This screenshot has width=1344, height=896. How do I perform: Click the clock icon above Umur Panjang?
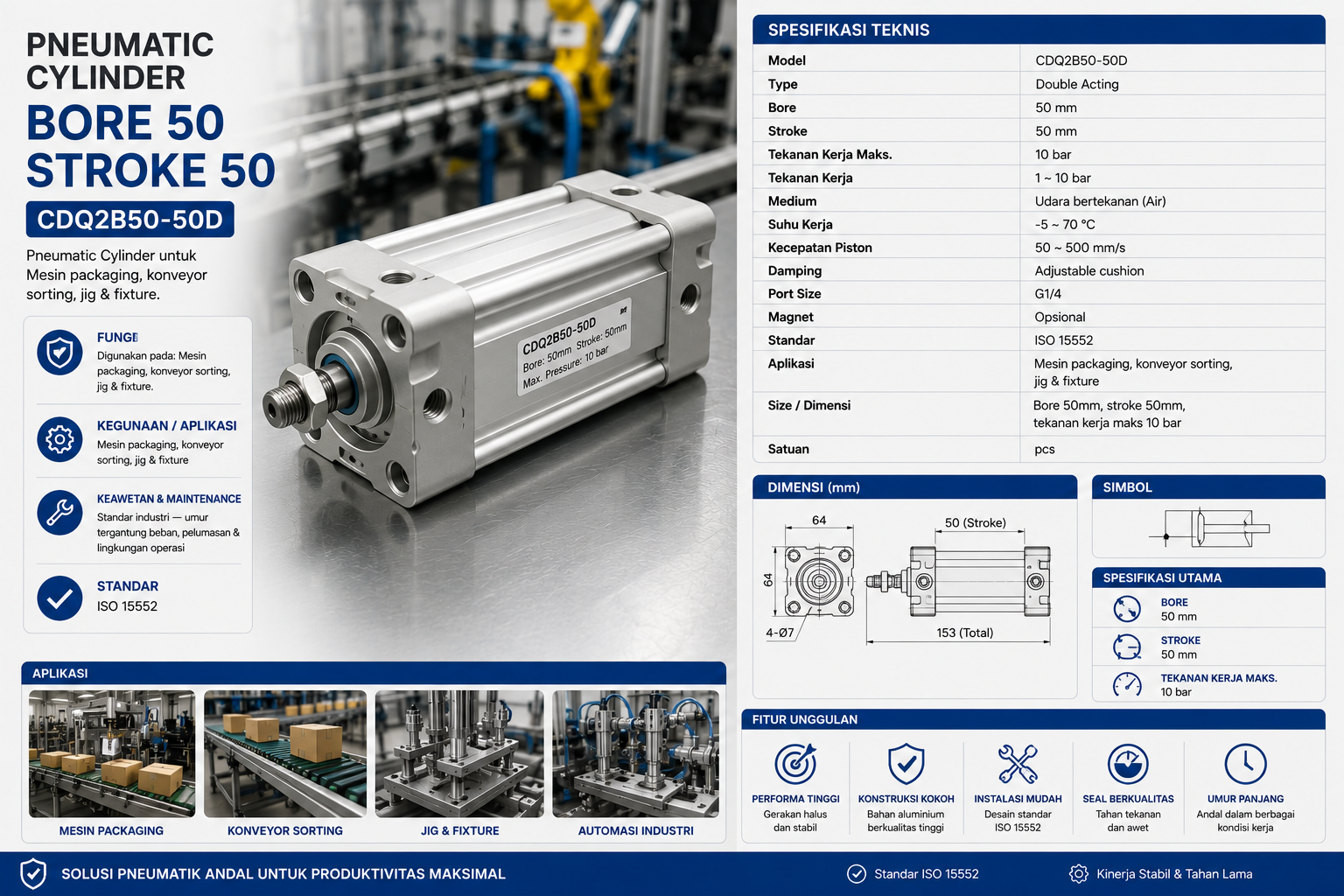[x=1245, y=764]
